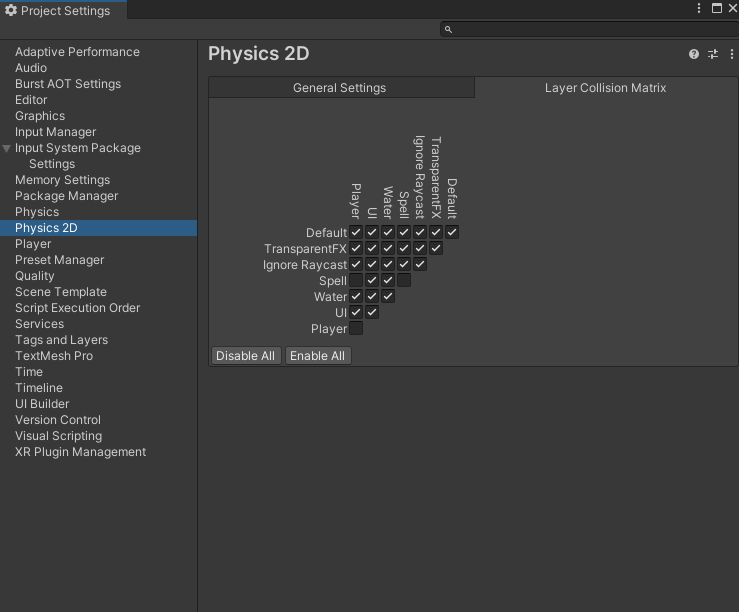739x612 pixels.
Task: Select Package Manager settings
Action: pos(99,196)
